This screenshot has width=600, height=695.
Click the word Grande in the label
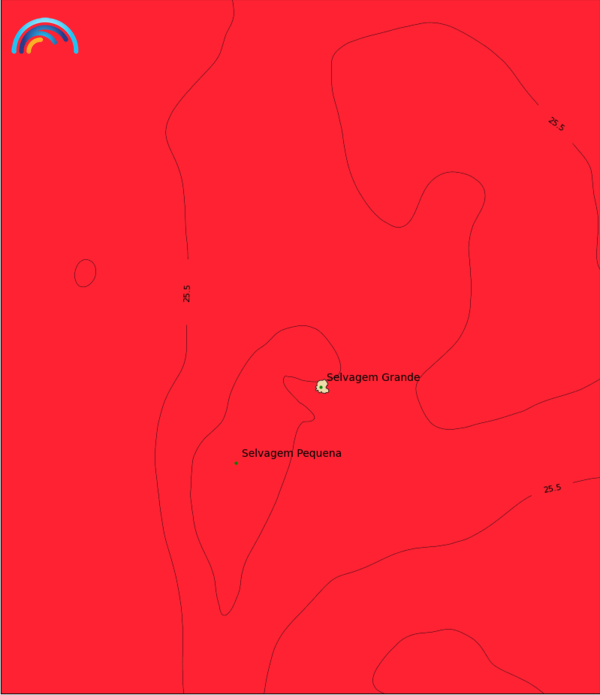(401, 377)
